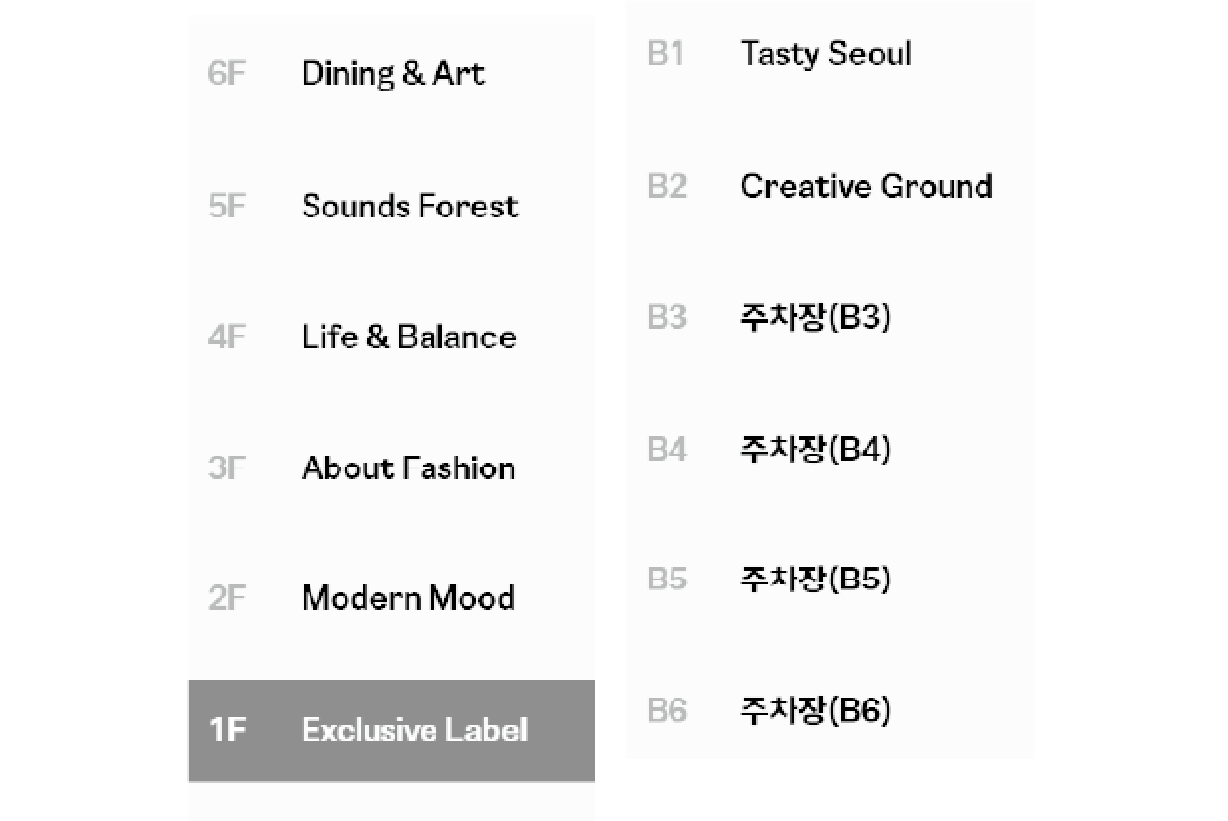Viewport: 1228px width, 821px height.
Task: Tap the 2F floor number label
Action: [226, 599]
